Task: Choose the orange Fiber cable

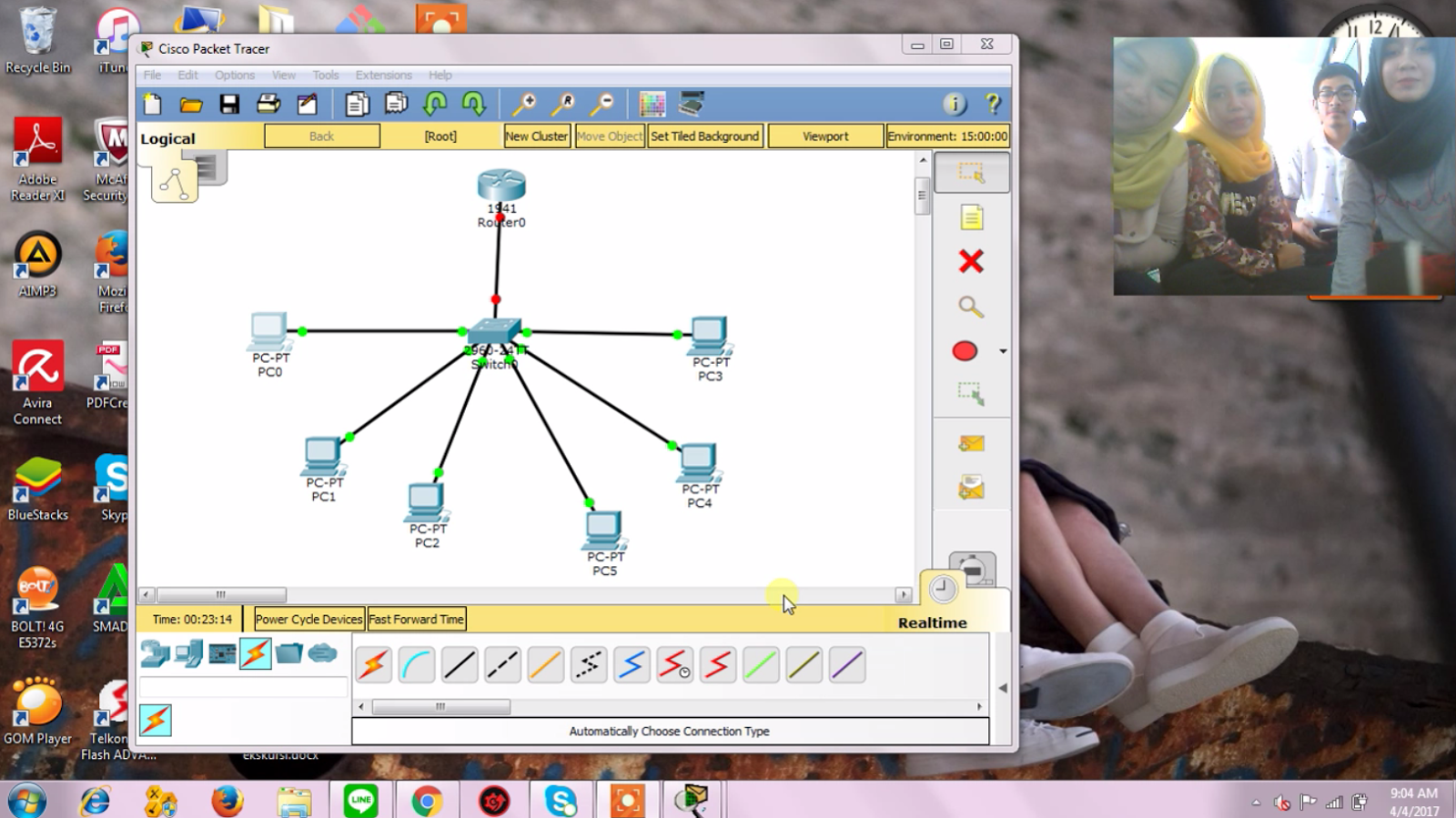Action: (545, 665)
